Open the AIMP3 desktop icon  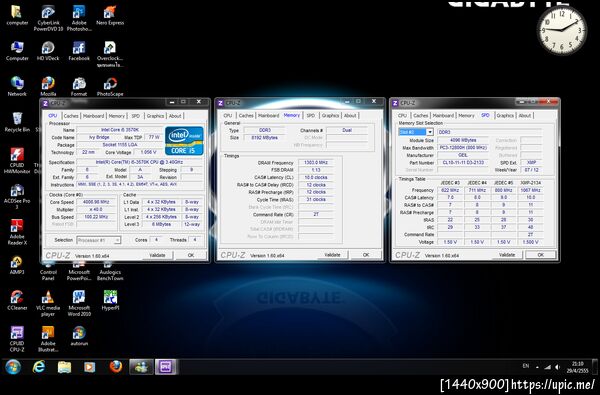17,265
